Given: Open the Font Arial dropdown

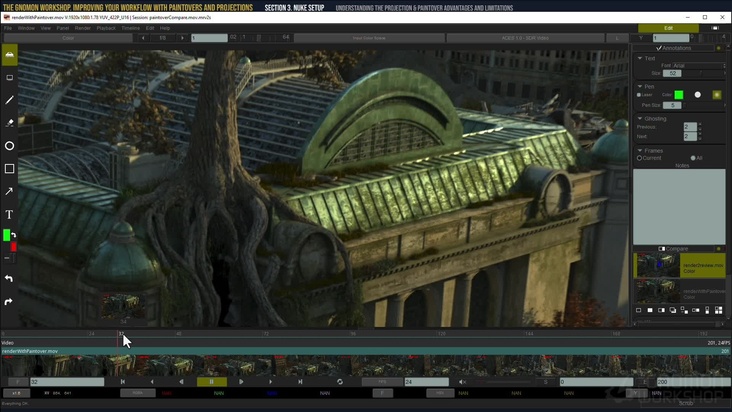Looking at the screenshot, I should click(698, 66).
